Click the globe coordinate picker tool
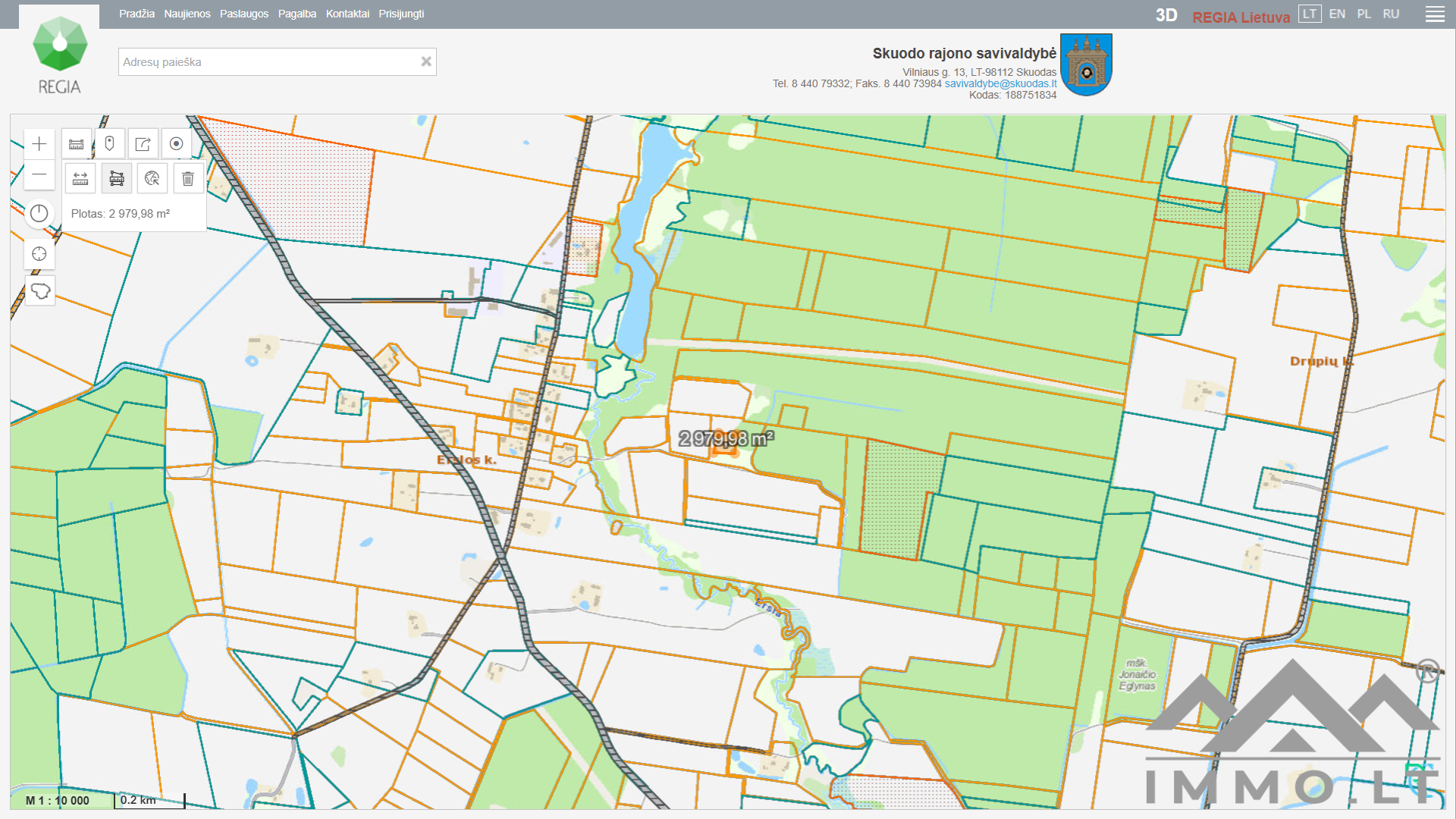Screen dimensions: 1456x819 click(152, 179)
